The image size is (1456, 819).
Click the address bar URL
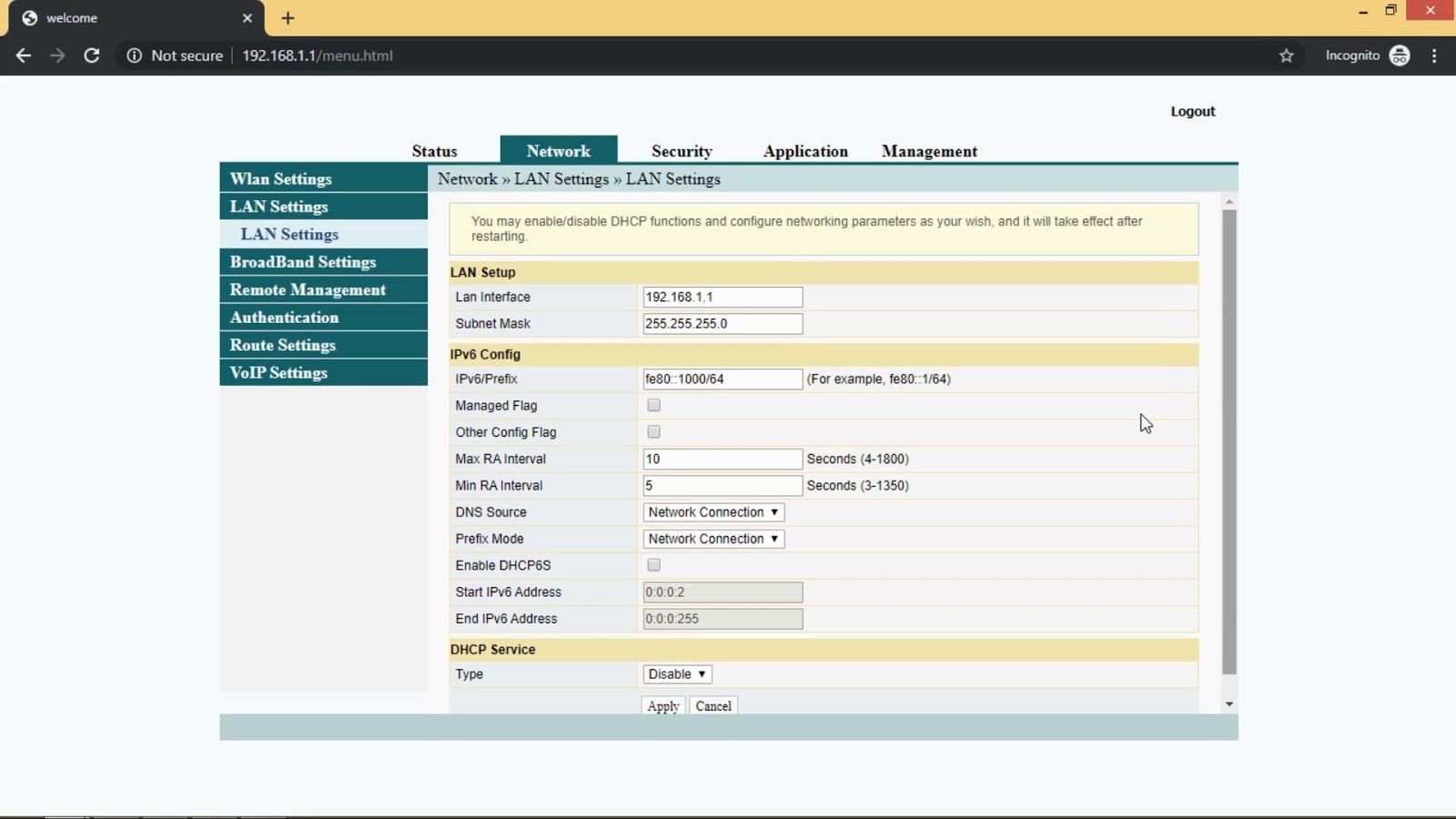318,56
